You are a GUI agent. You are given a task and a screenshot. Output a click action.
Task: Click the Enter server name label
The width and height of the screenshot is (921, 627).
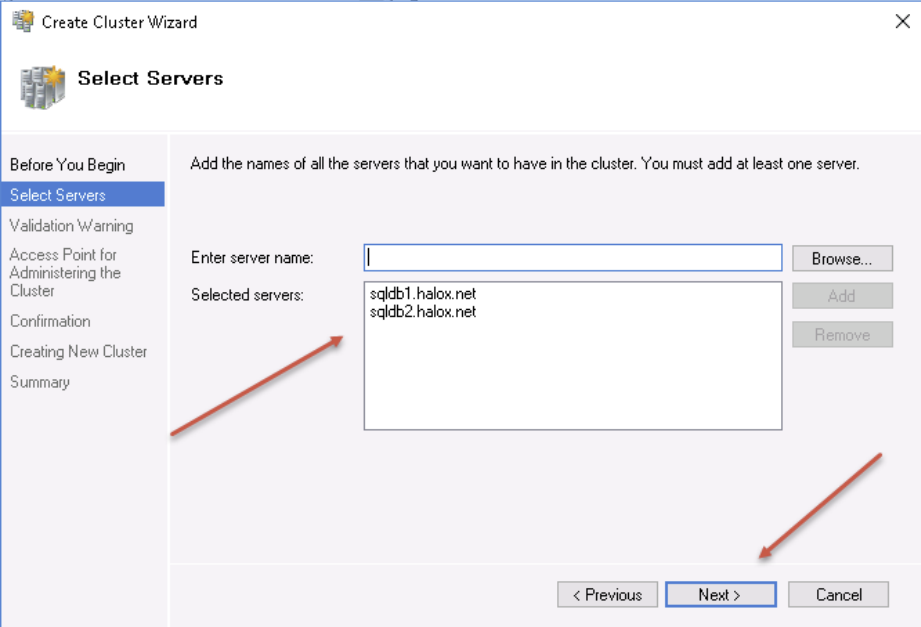click(x=252, y=257)
